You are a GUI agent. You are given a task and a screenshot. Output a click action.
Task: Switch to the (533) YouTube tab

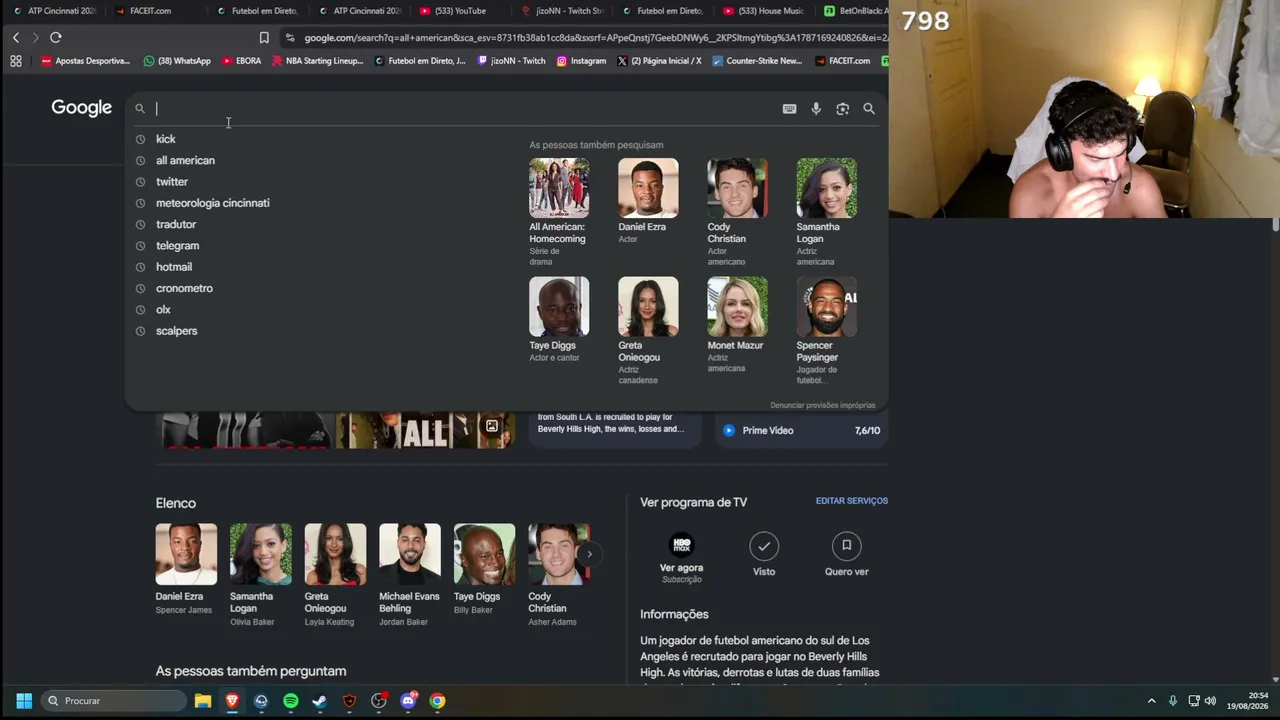tap(459, 11)
